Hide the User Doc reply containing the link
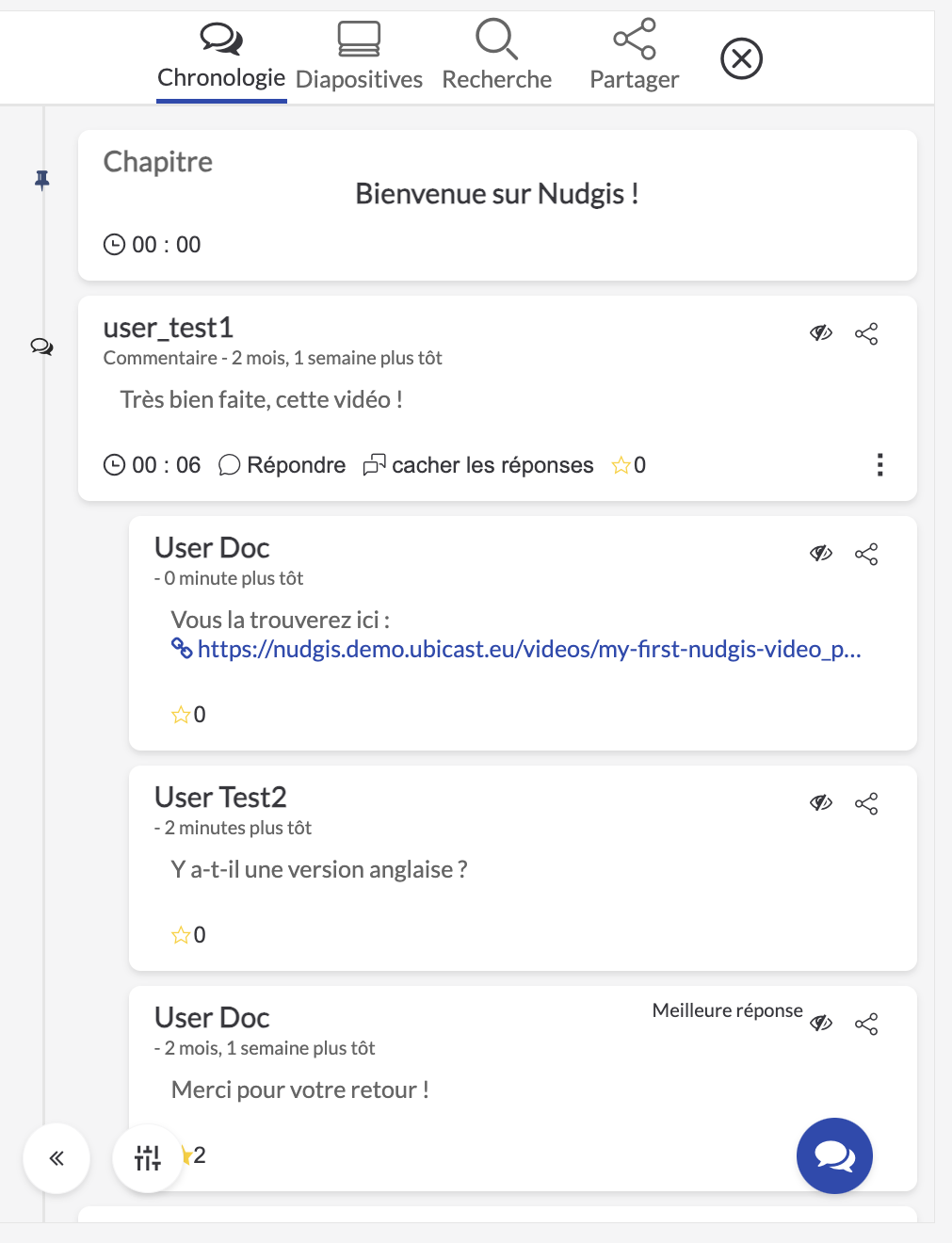The width and height of the screenshot is (952, 1243). coord(821,554)
